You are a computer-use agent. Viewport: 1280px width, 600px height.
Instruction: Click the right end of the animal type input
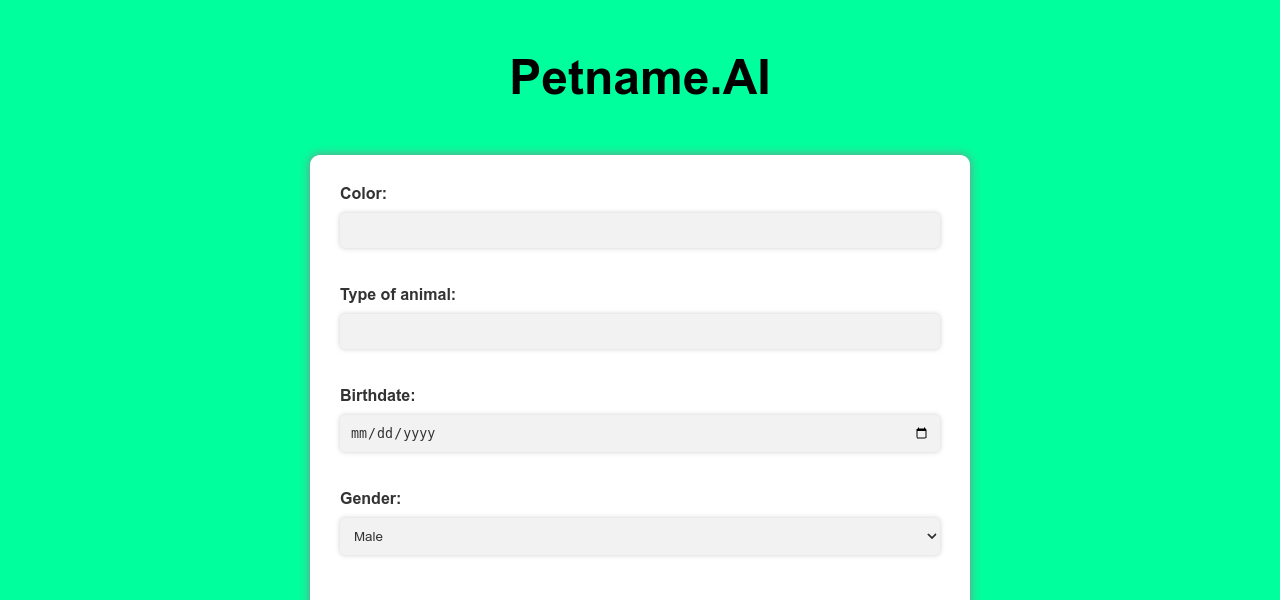point(925,331)
